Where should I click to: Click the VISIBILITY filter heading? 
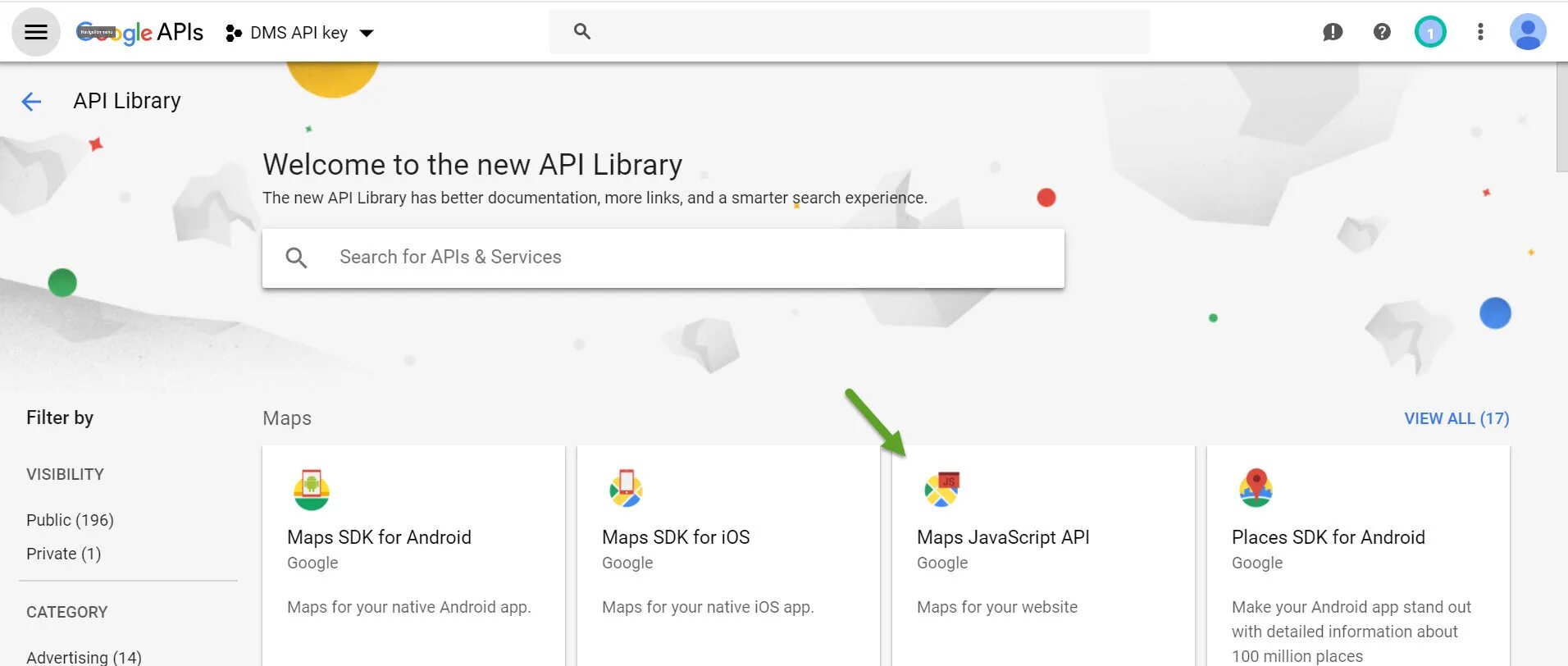[65, 474]
